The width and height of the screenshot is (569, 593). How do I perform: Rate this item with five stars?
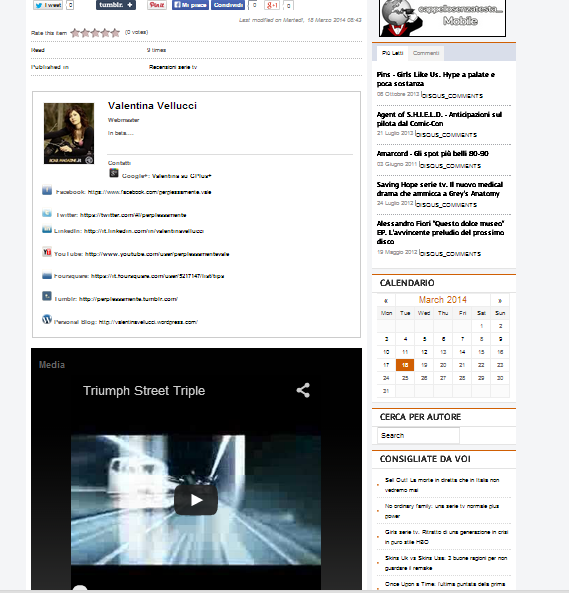pos(115,33)
